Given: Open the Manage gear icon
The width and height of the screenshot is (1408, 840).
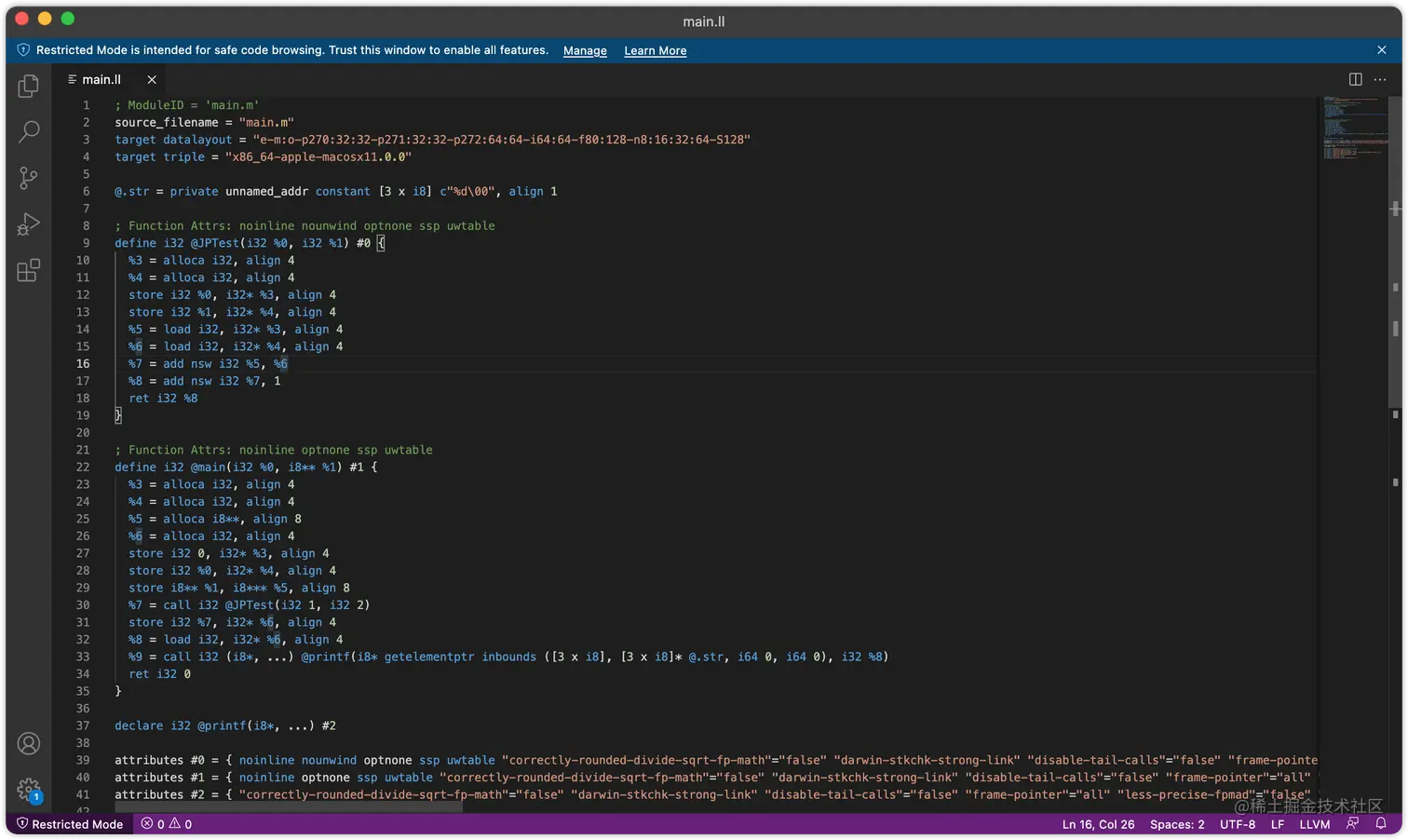Looking at the screenshot, I should coord(29,790).
